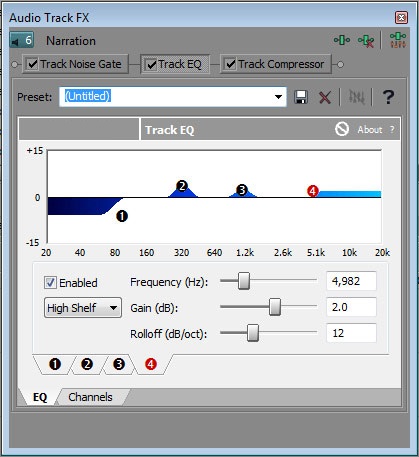Open the bypass FX automation icon
The height and width of the screenshot is (457, 419).
click(x=356, y=97)
